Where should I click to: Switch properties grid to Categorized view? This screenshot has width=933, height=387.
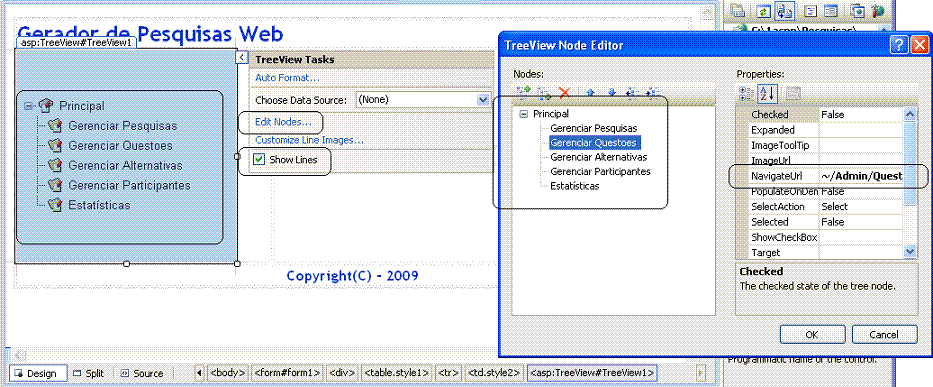[746, 93]
